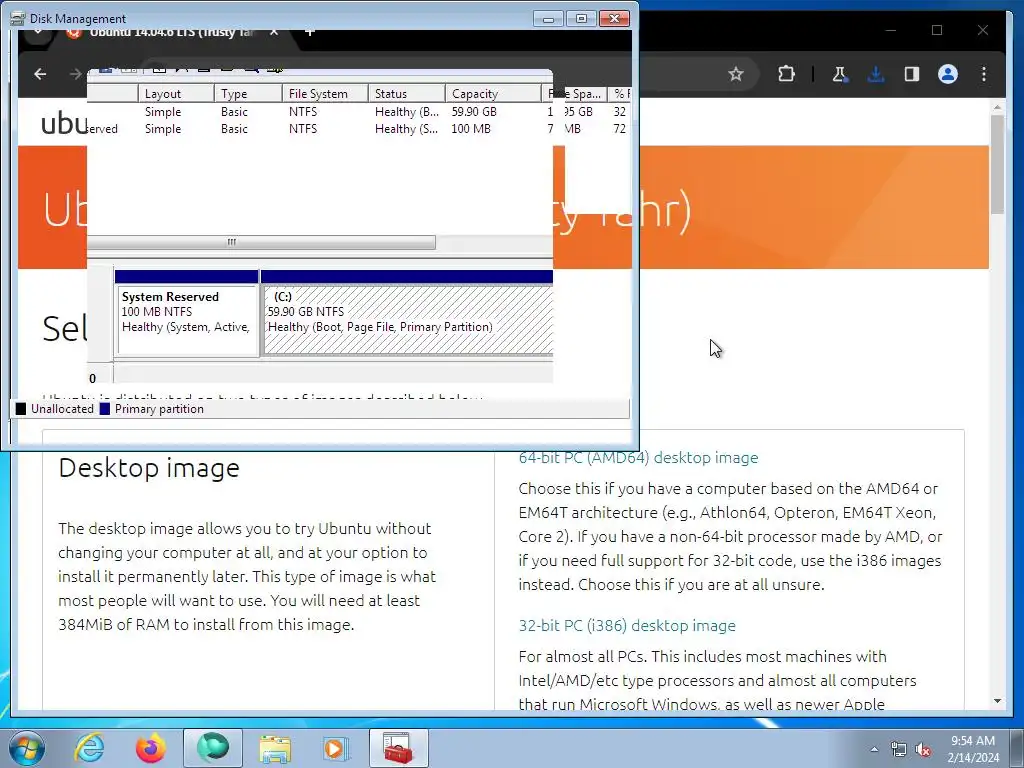Image resolution: width=1024 pixels, height=768 pixels.
Task: Click the Disk Management title bar icon
Action: click(18, 19)
